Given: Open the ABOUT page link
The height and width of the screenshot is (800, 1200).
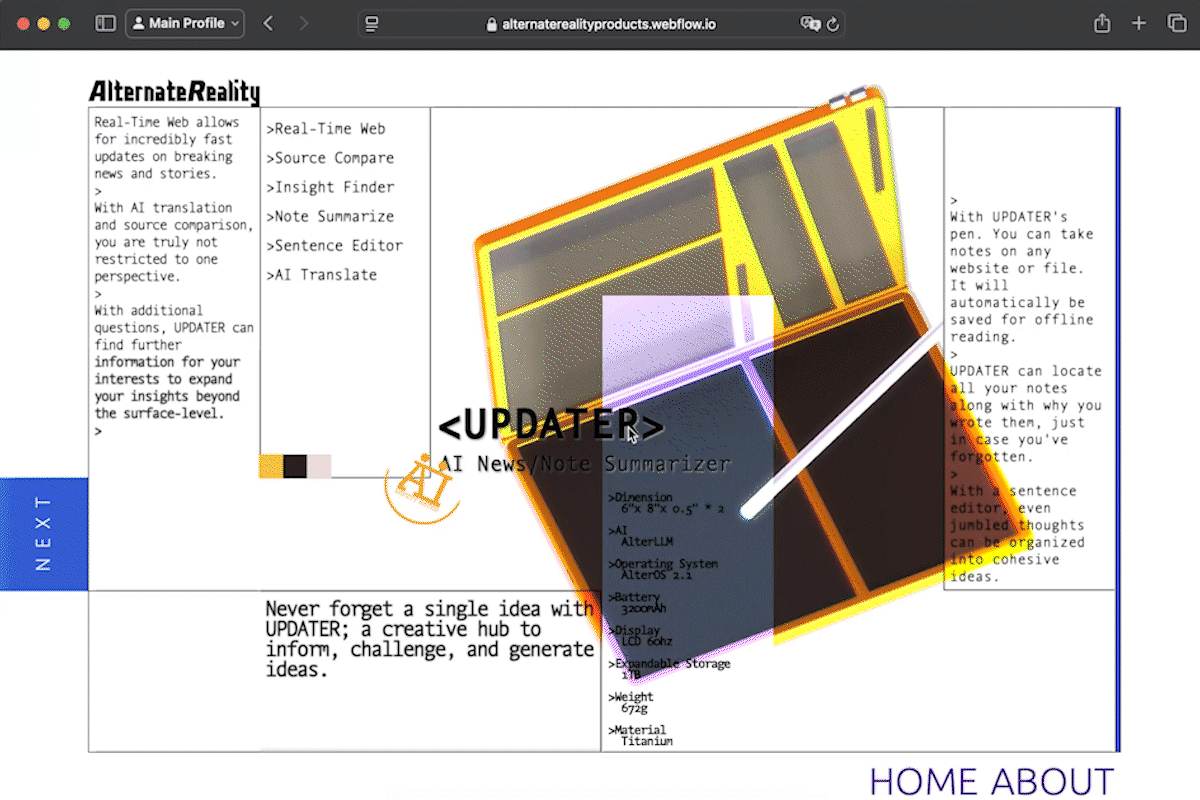Looking at the screenshot, I should [x=1052, y=781].
